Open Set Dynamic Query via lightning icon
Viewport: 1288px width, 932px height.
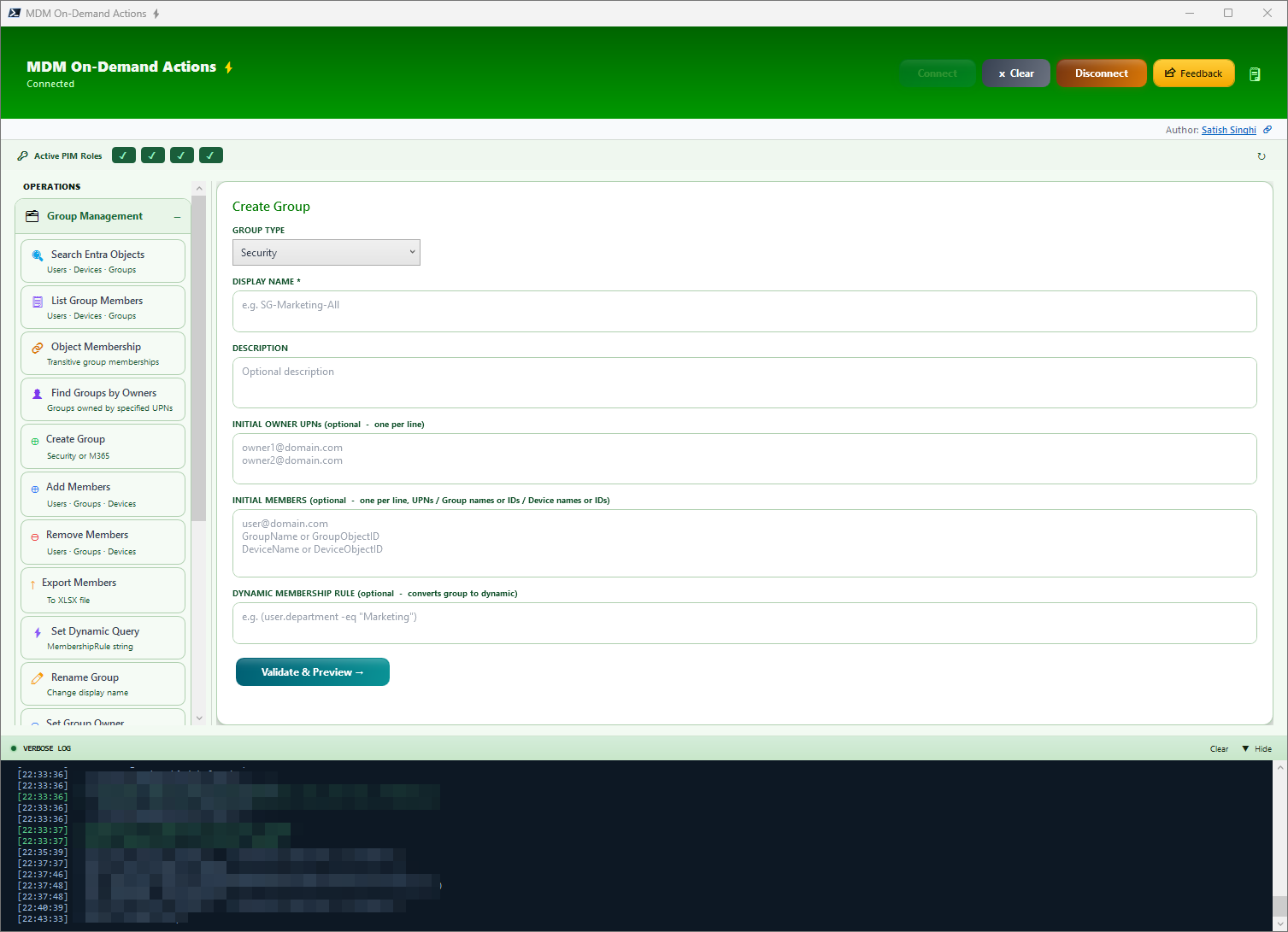pos(38,630)
